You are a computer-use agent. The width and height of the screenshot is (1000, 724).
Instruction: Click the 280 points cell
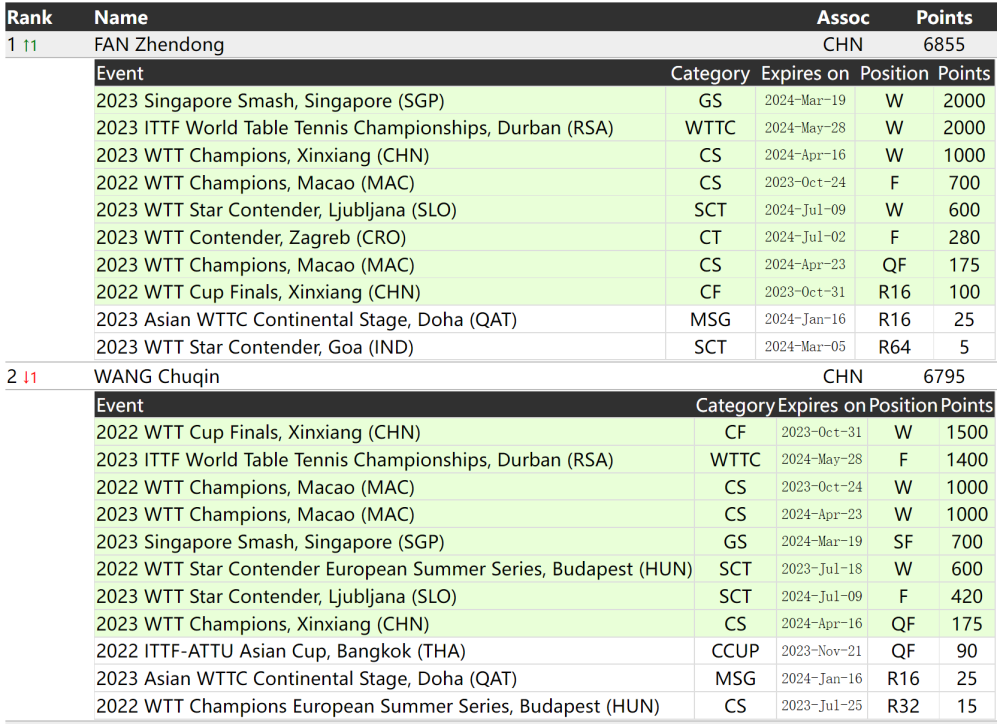click(x=964, y=238)
